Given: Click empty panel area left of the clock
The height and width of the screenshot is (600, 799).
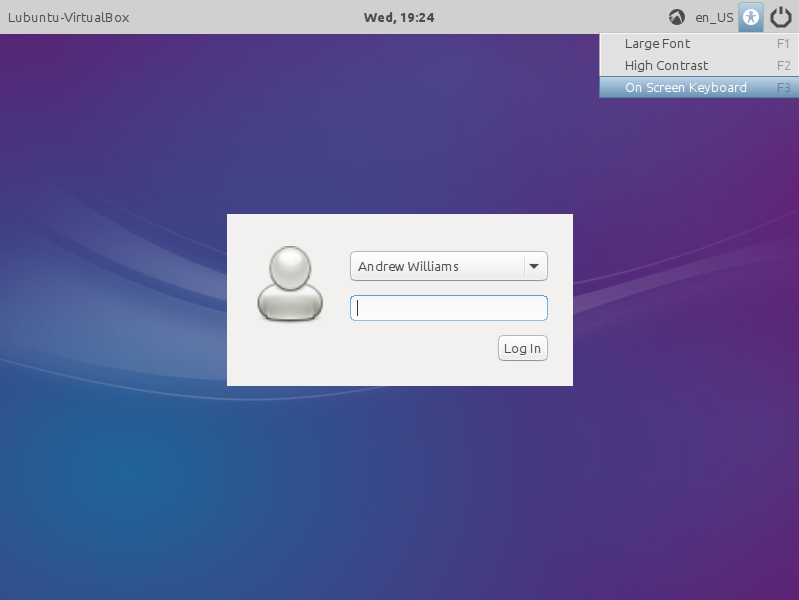Looking at the screenshot, I should [250, 17].
